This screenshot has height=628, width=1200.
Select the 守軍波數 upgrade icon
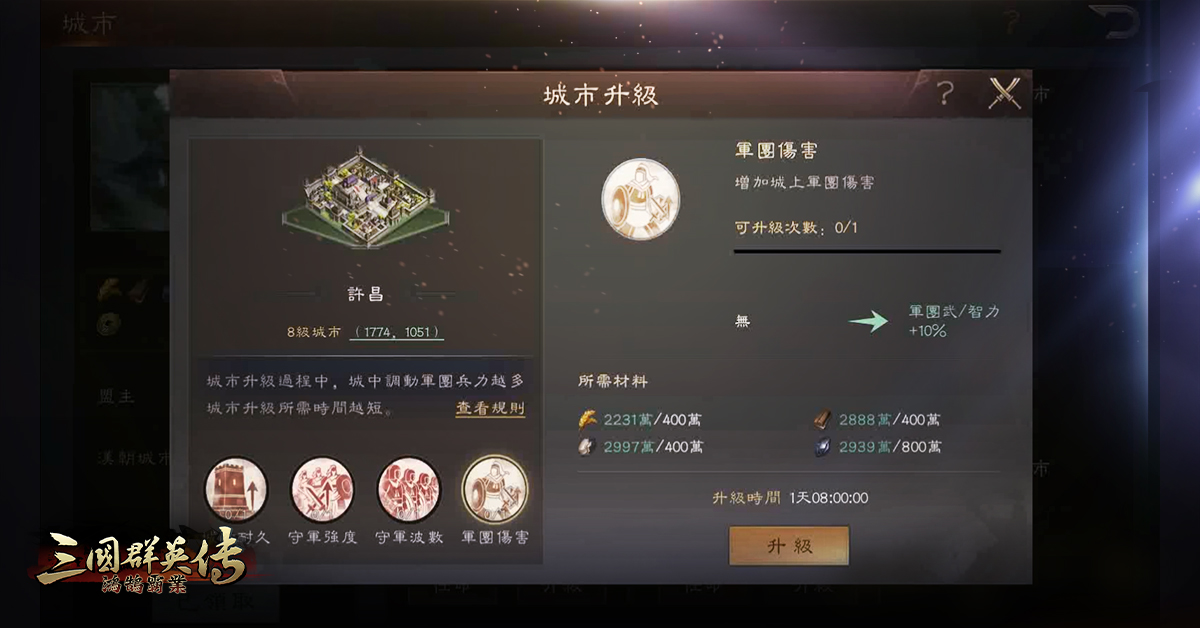coord(408,490)
